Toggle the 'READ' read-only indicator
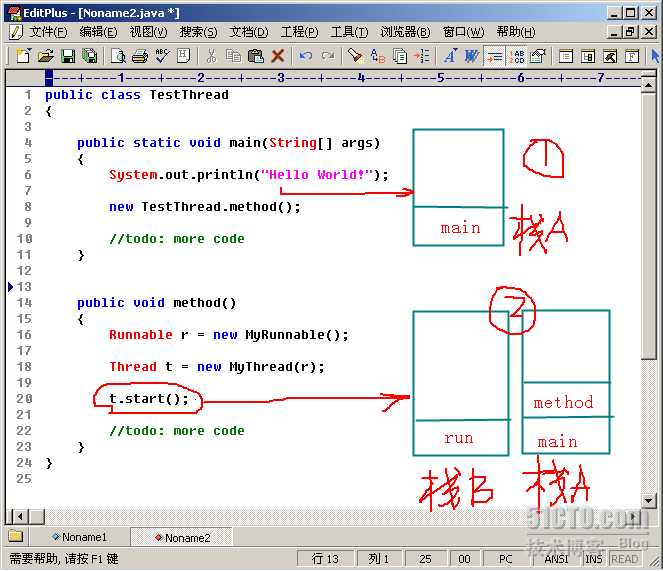Image resolution: width=663 pixels, height=571 pixels. pyautogui.click(x=625, y=559)
